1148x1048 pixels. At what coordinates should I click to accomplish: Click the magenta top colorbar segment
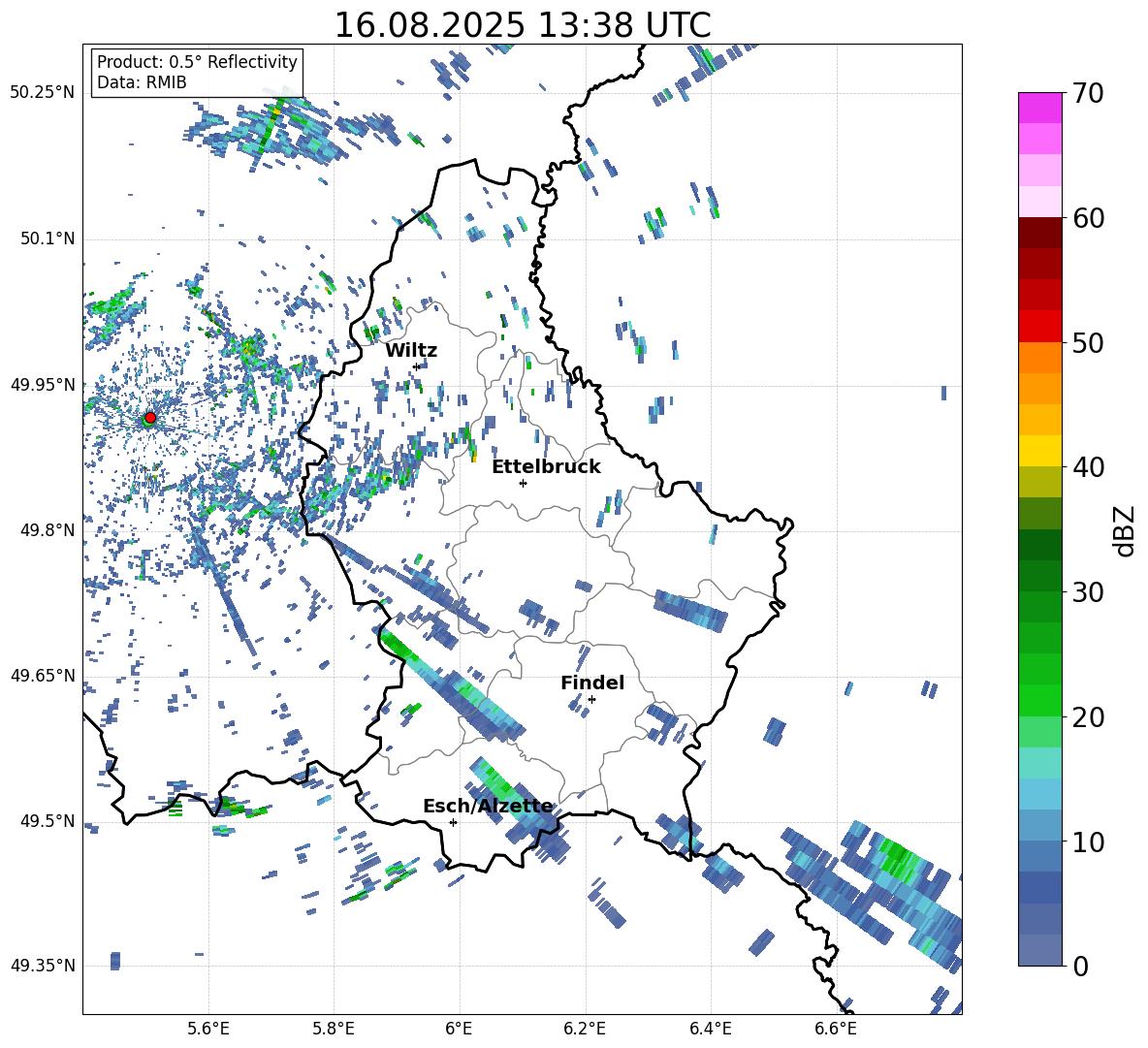[1039, 108]
